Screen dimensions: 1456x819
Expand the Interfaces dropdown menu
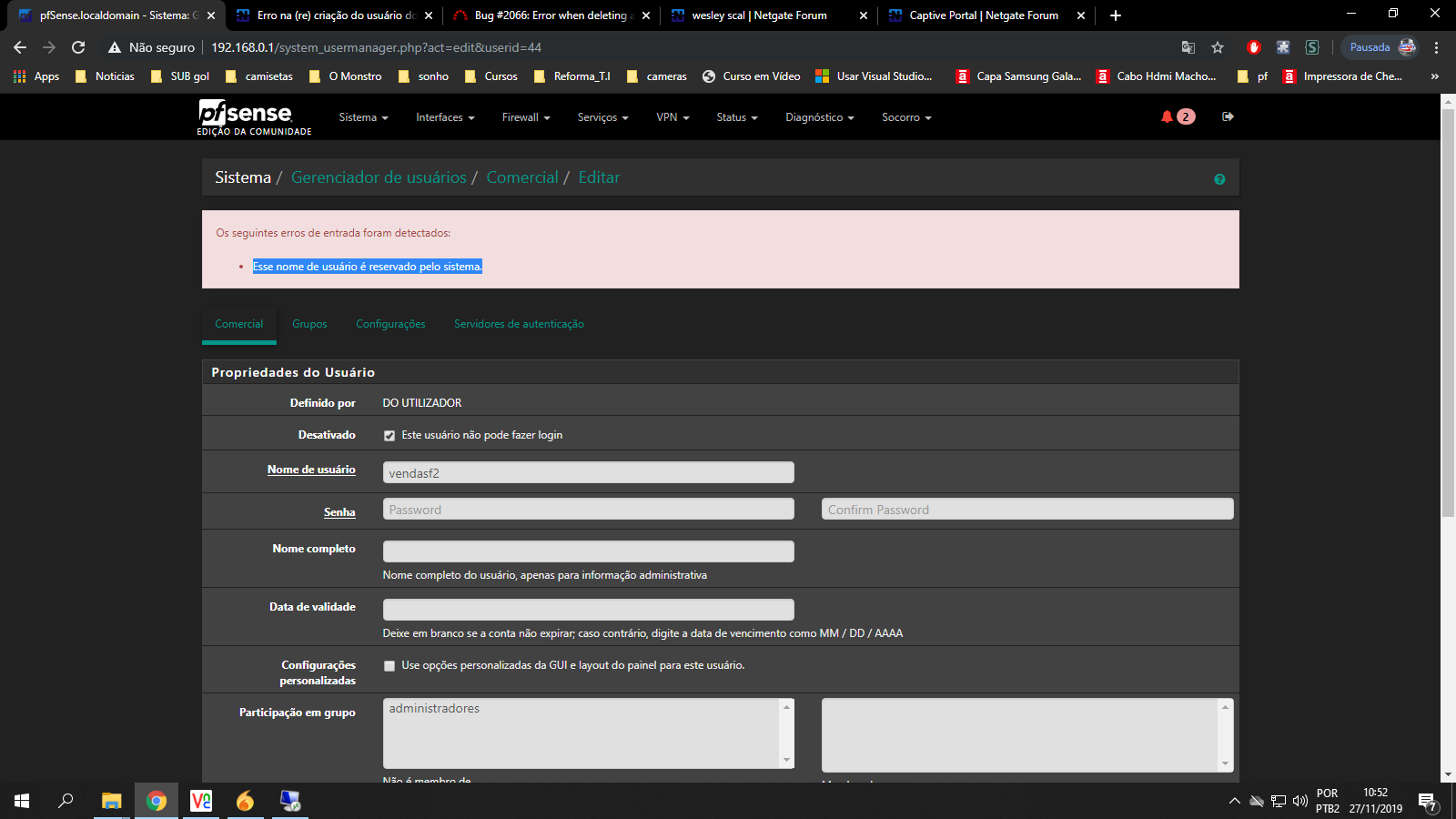445,117
